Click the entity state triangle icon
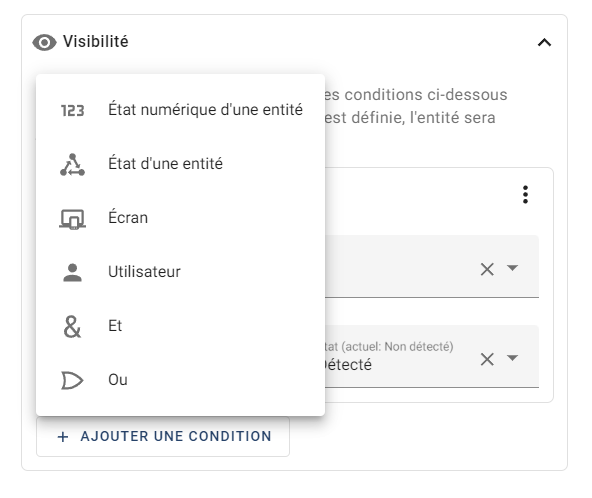This screenshot has height=498, width=592. pyautogui.click(x=72, y=165)
